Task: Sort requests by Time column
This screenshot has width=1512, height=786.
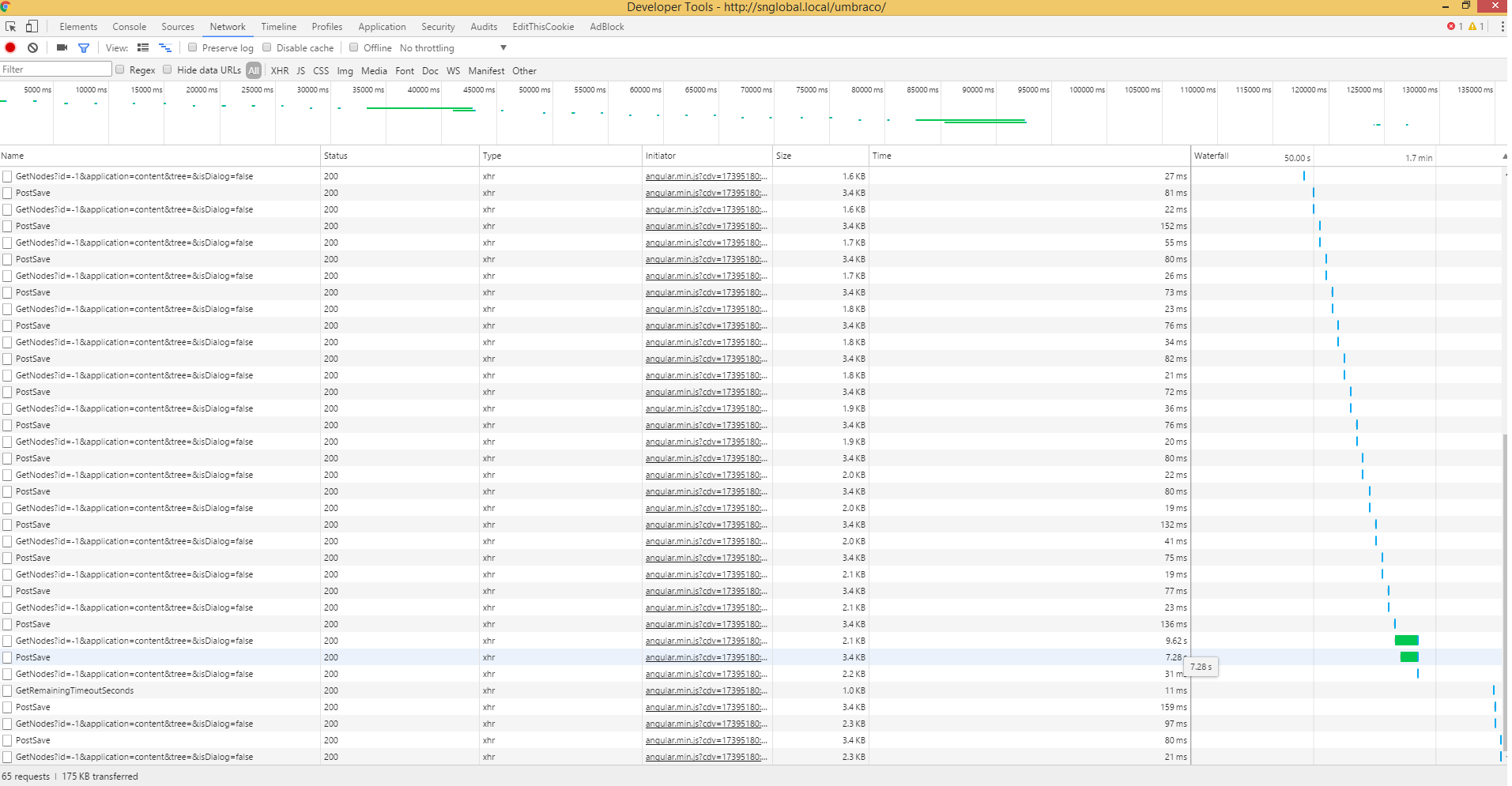Action: (1029, 156)
